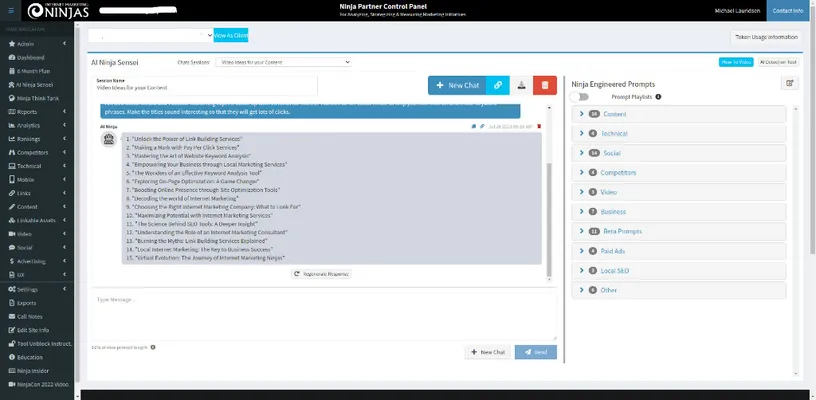Click the edit prompts icon in Ninja Engineered Prompts

click(x=790, y=83)
